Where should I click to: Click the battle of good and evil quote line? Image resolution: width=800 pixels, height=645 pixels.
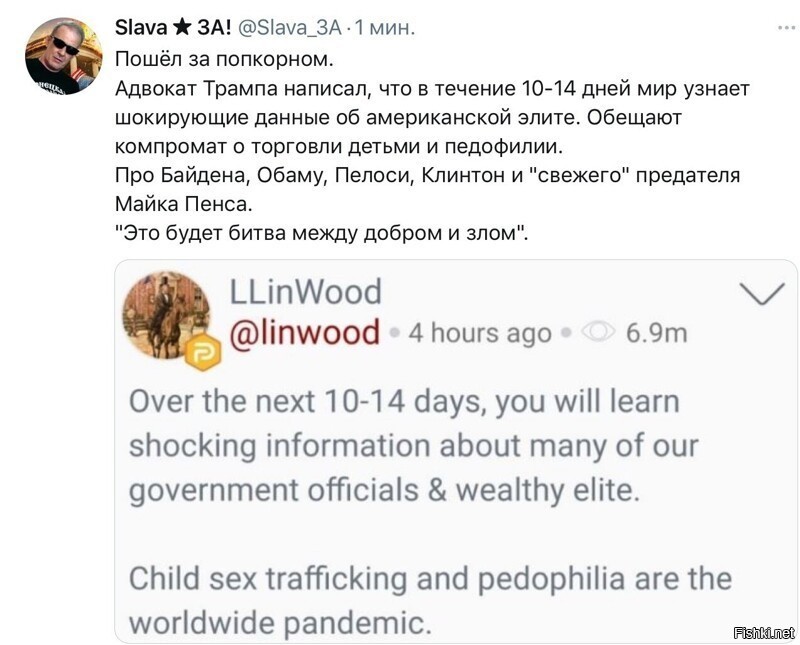[322, 233]
